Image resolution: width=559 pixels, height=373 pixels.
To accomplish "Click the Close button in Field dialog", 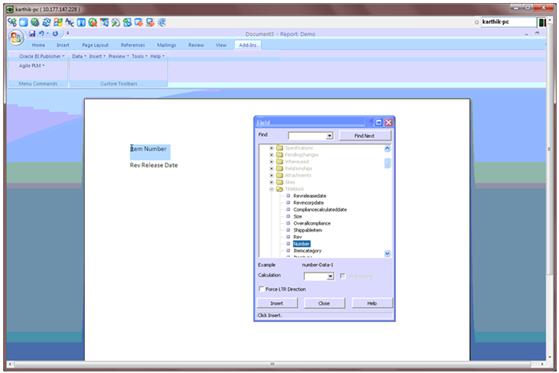I will click(x=324, y=303).
